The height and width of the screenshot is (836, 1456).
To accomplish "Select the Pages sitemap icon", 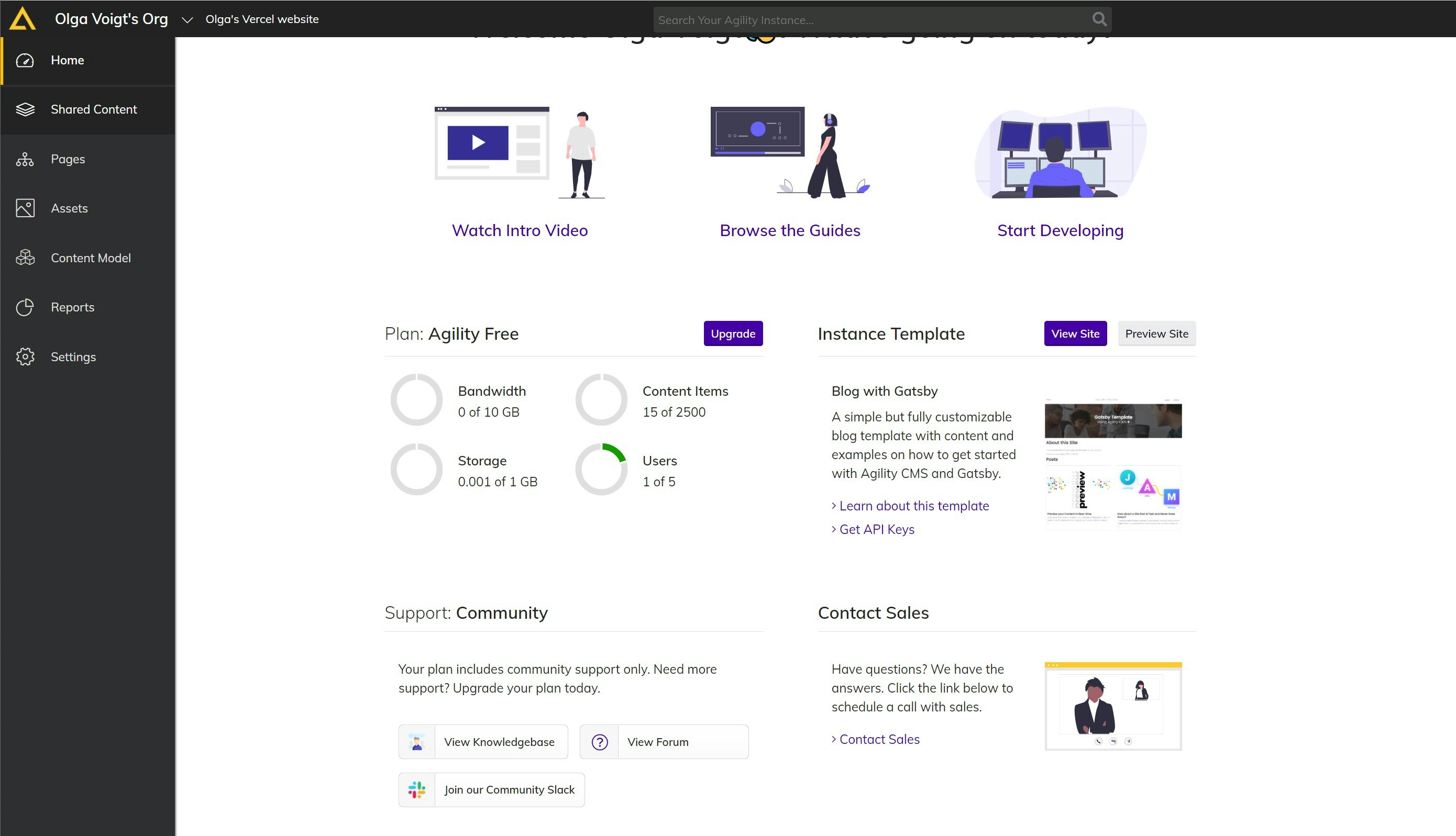I will click(x=25, y=159).
